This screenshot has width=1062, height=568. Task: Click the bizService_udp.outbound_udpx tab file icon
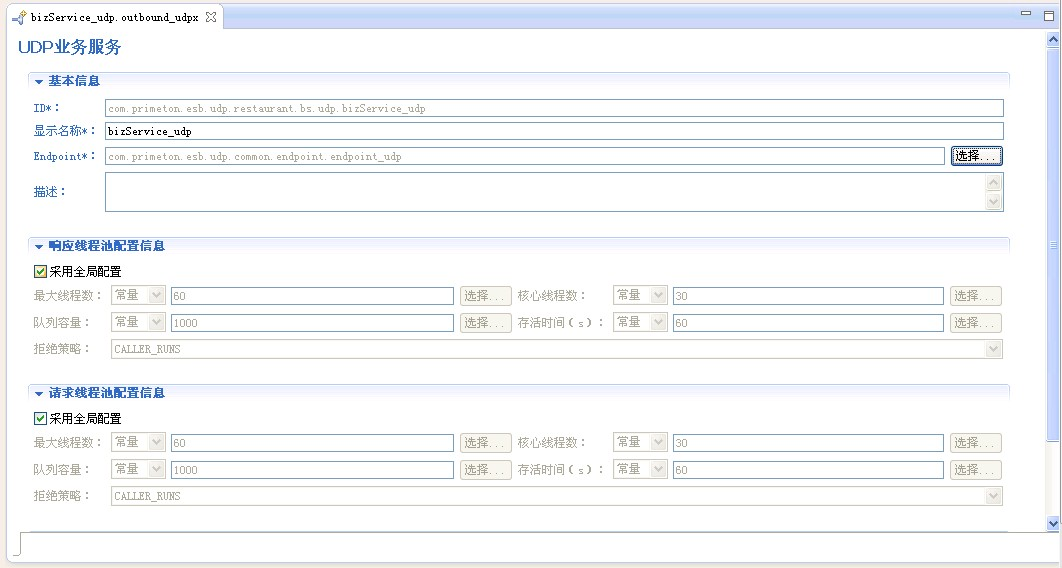[19, 18]
